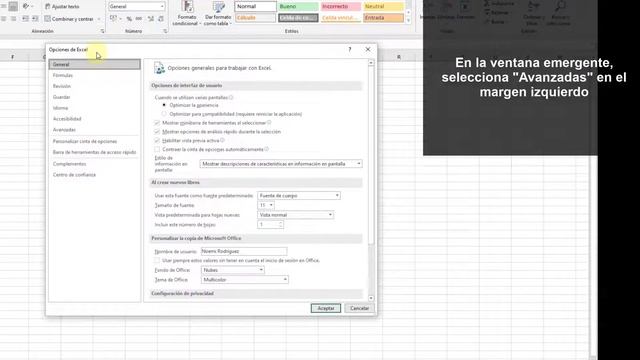Open the Número dialog launcher
The height and width of the screenshot is (360, 640).
[x=165, y=31]
